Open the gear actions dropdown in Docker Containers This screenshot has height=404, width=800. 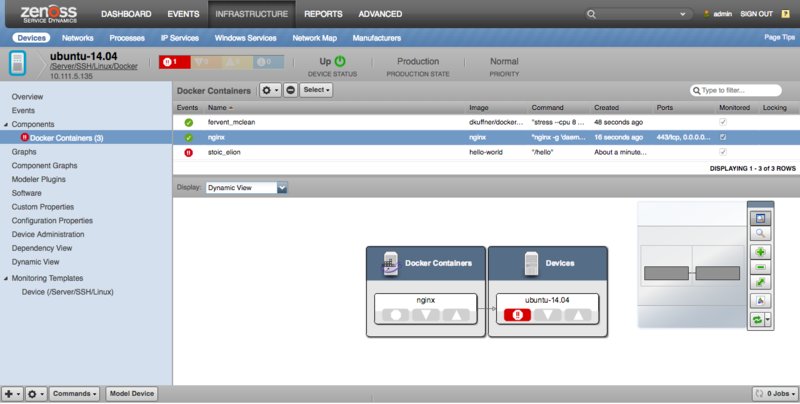point(270,90)
